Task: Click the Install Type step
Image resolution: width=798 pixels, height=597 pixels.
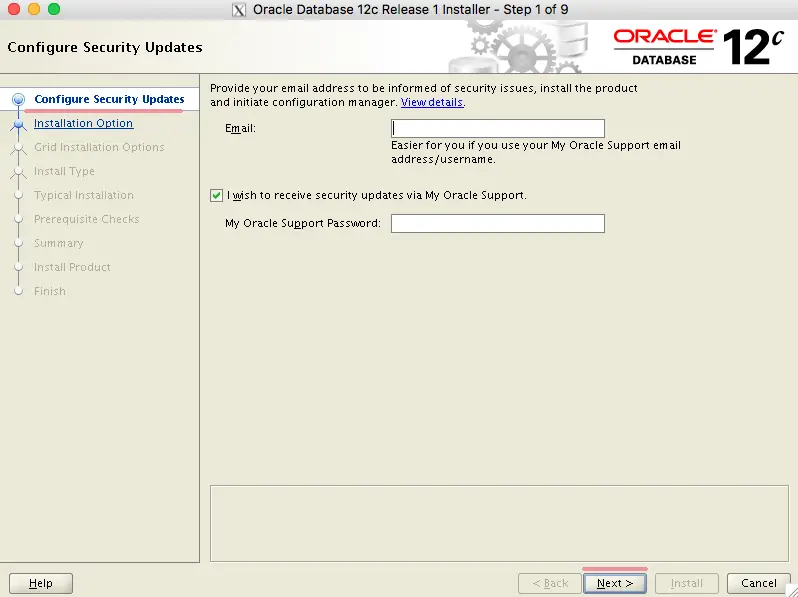Action: point(64,171)
